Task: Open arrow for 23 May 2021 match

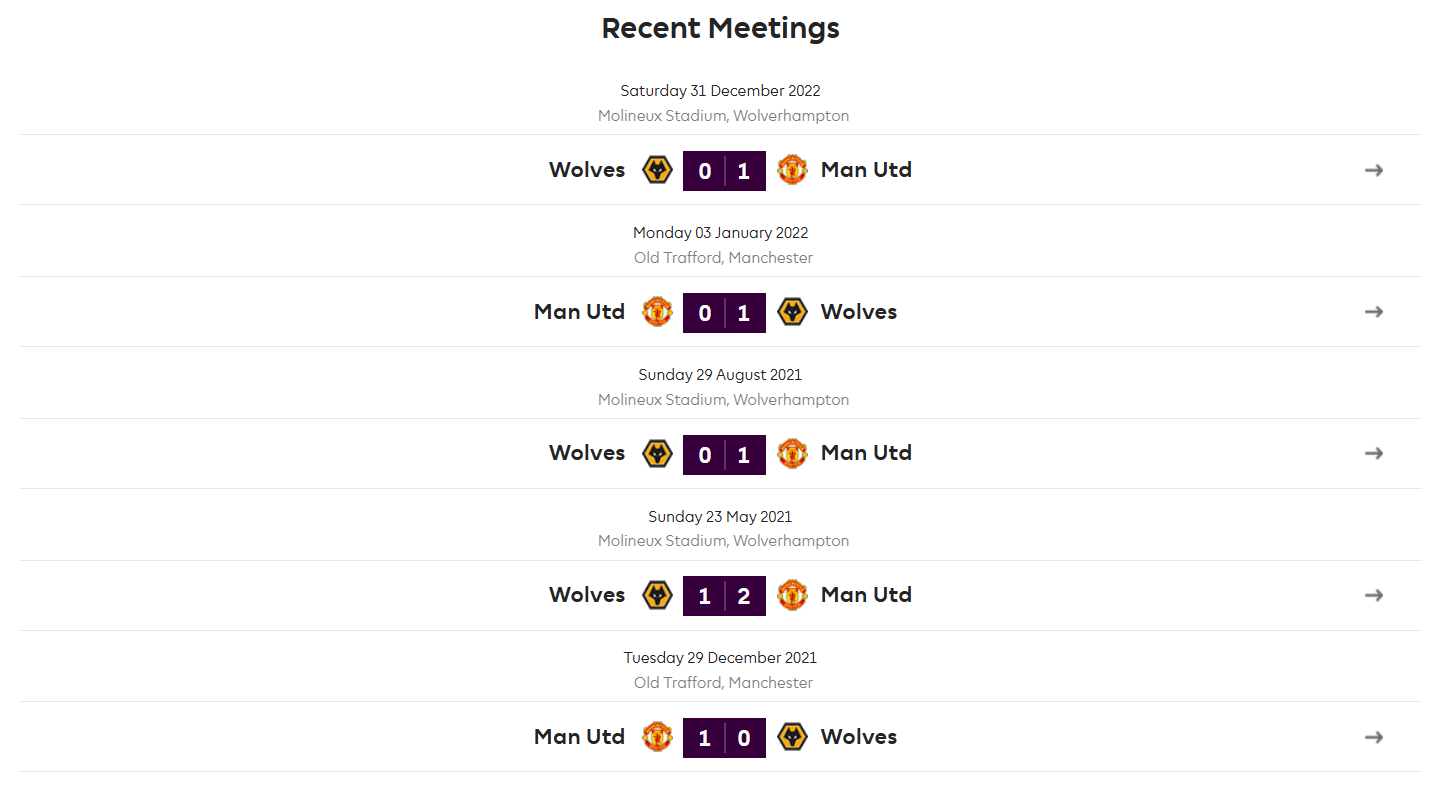Action: [x=1374, y=595]
